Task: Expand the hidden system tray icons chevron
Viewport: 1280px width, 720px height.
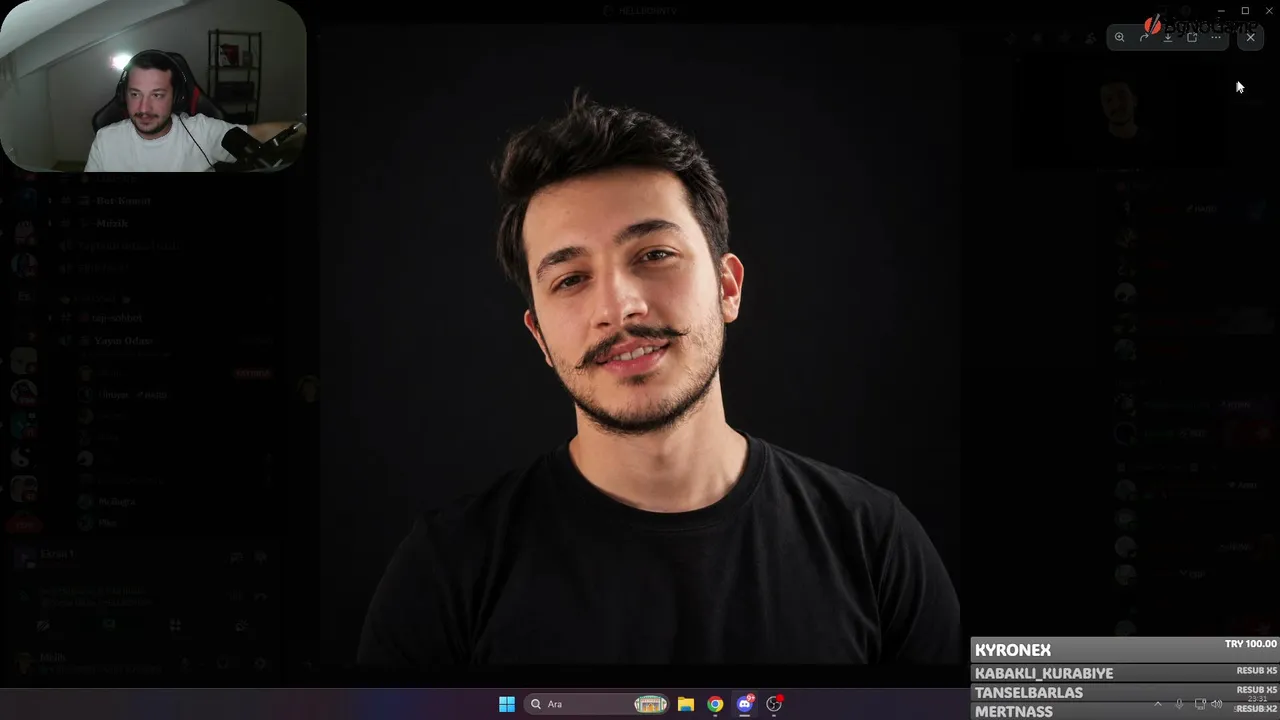Action: (x=1158, y=704)
